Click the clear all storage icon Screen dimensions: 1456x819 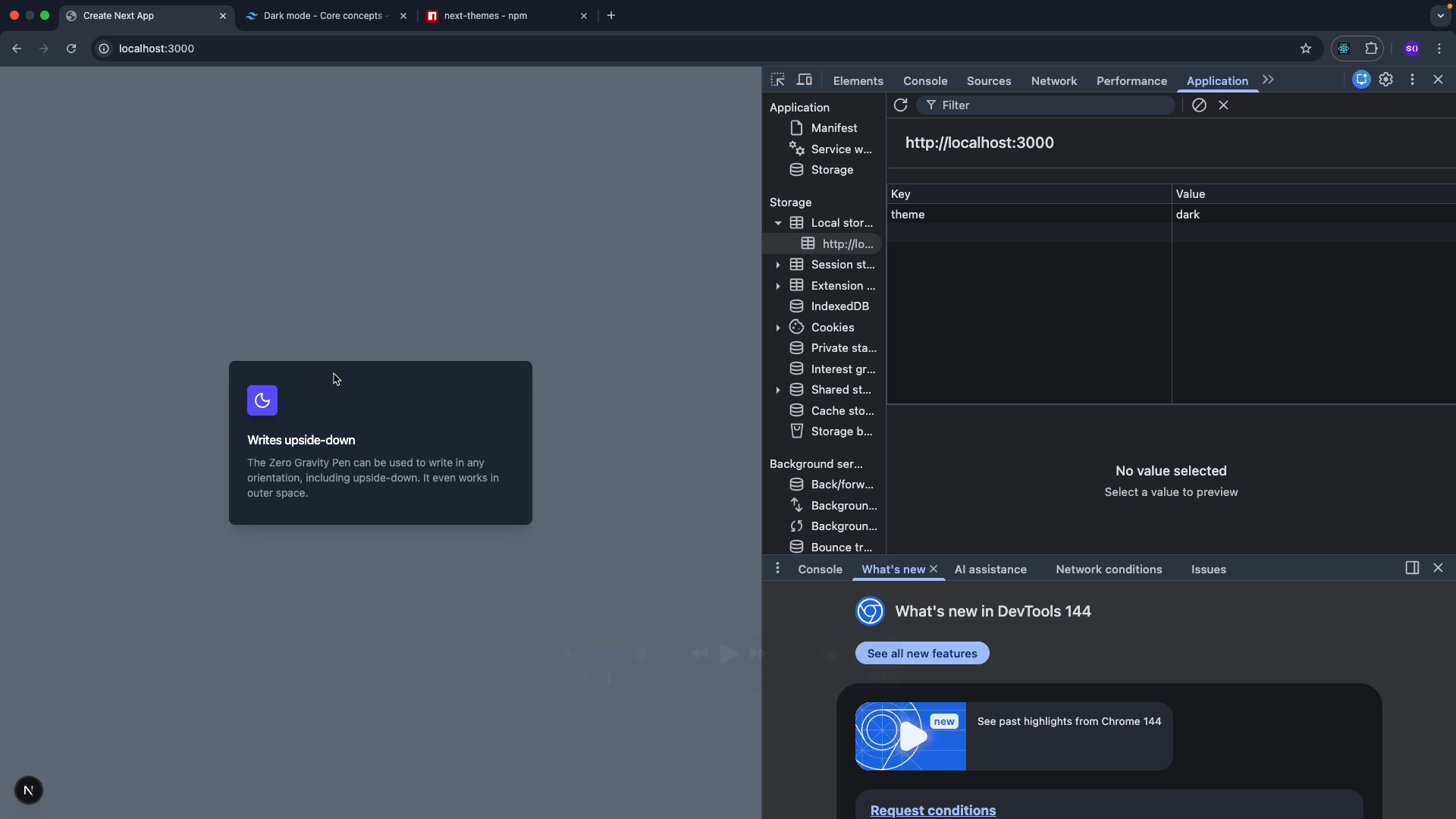(x=1199, y=105)
